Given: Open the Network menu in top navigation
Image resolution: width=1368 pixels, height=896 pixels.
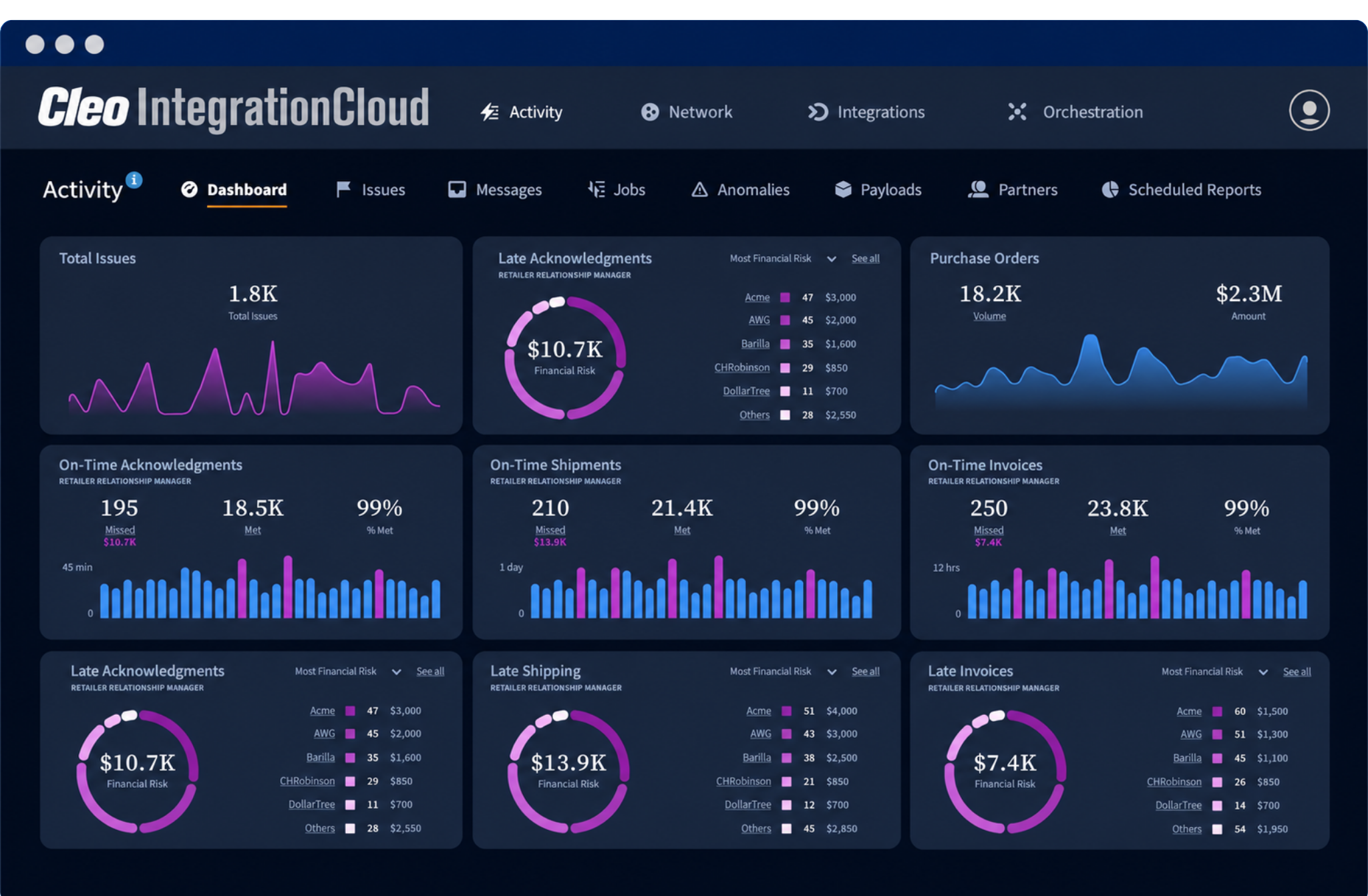Looking at the screenshot, I should click(x=701, y=111).
